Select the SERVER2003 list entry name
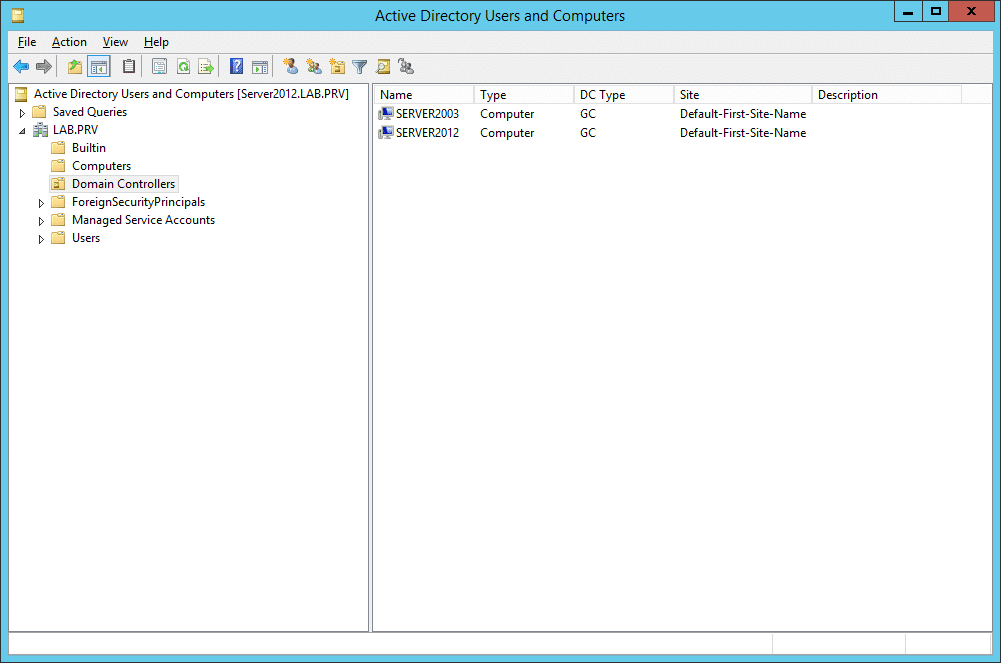The width and height of the screenshot is (1001, 663). 427,114
